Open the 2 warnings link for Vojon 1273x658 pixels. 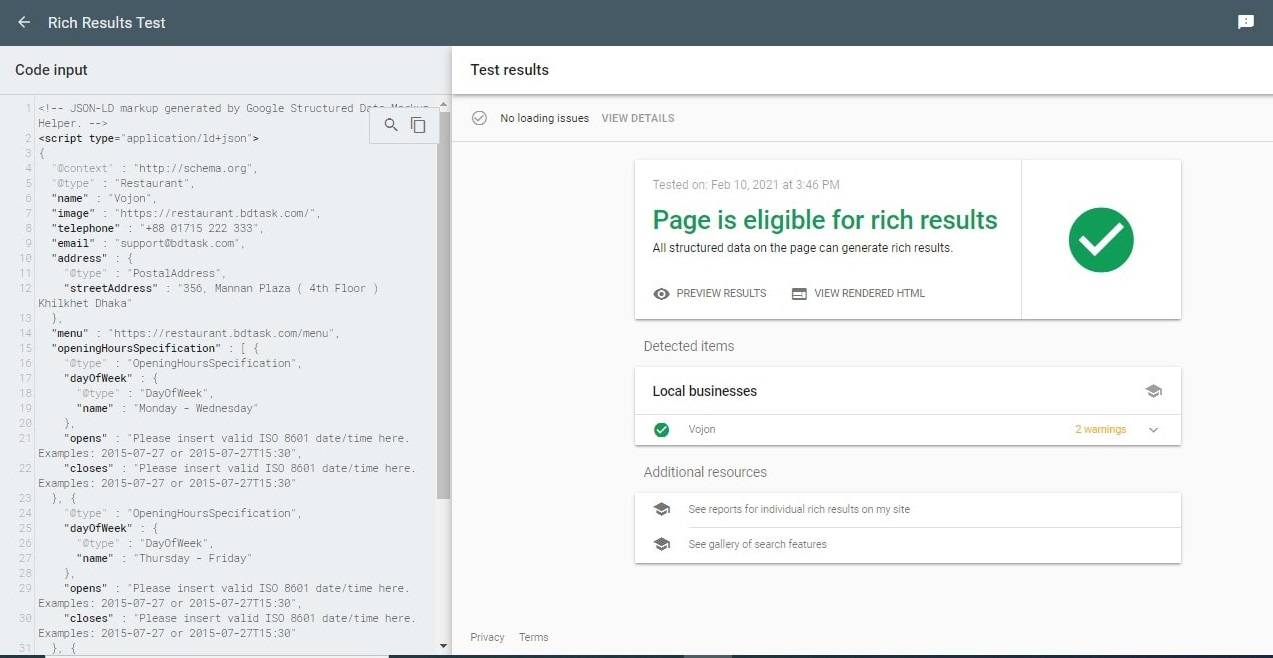[1100, 429]
